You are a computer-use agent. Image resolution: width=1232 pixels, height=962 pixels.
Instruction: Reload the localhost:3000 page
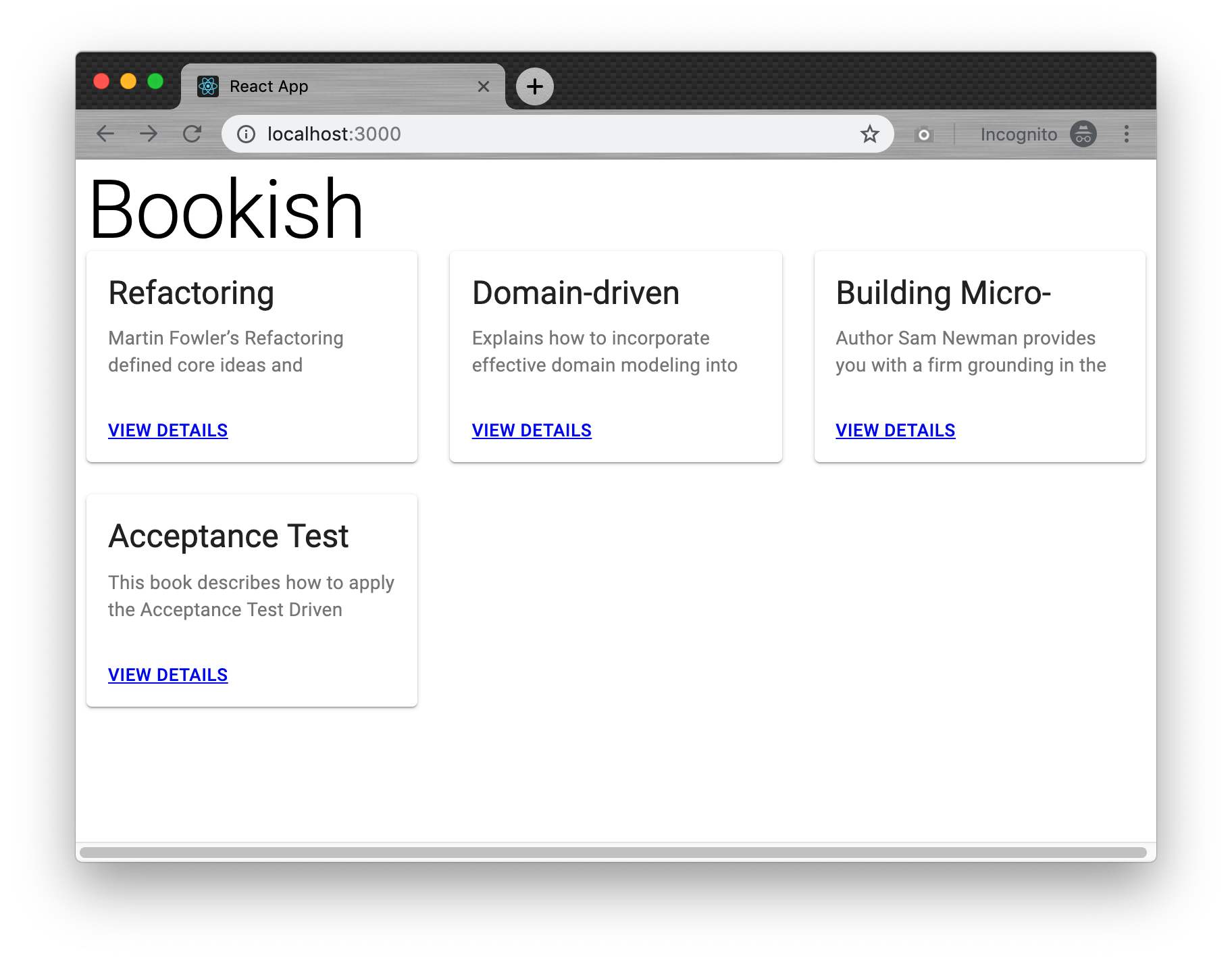coord(193,134)
